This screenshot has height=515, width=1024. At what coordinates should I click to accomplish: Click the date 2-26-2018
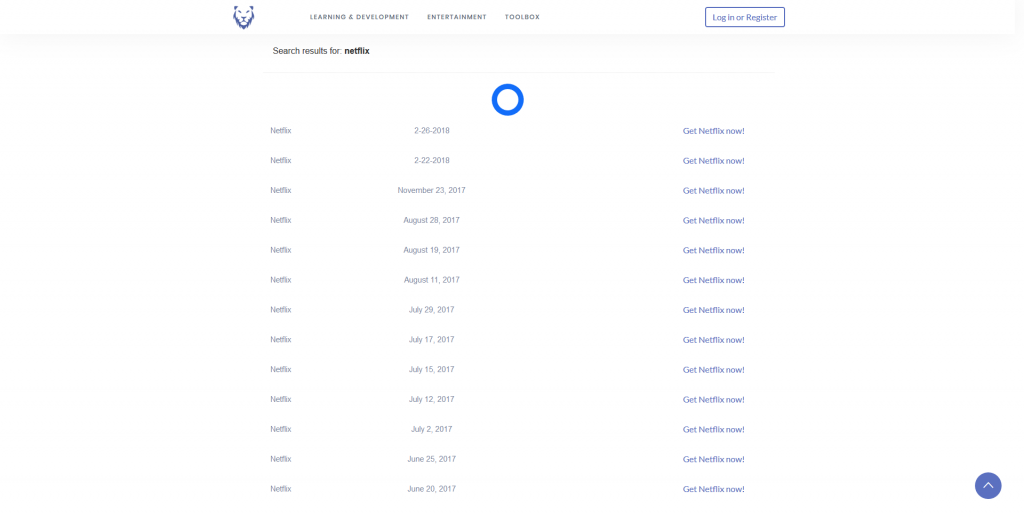coord(432,131)
